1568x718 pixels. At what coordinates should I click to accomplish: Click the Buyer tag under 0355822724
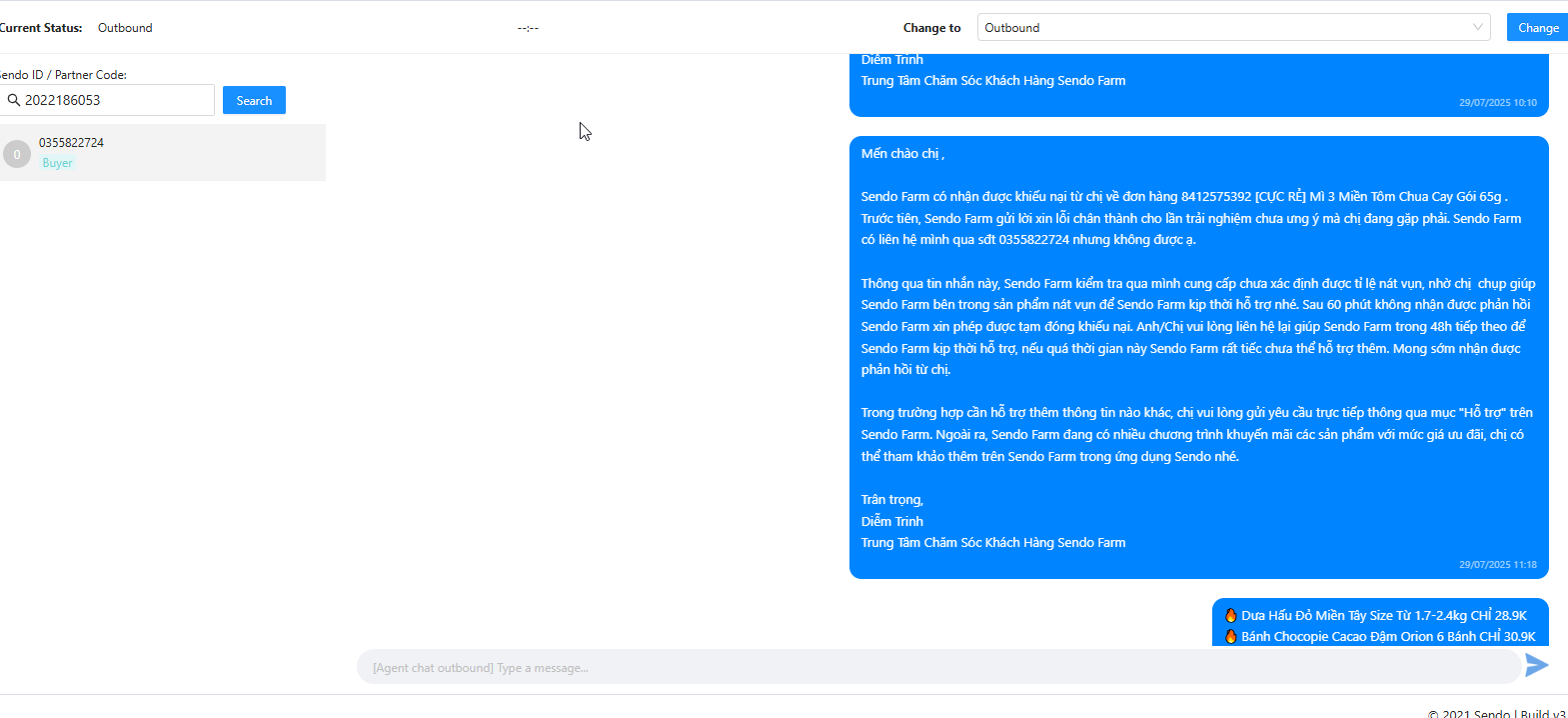pos(57,163)
